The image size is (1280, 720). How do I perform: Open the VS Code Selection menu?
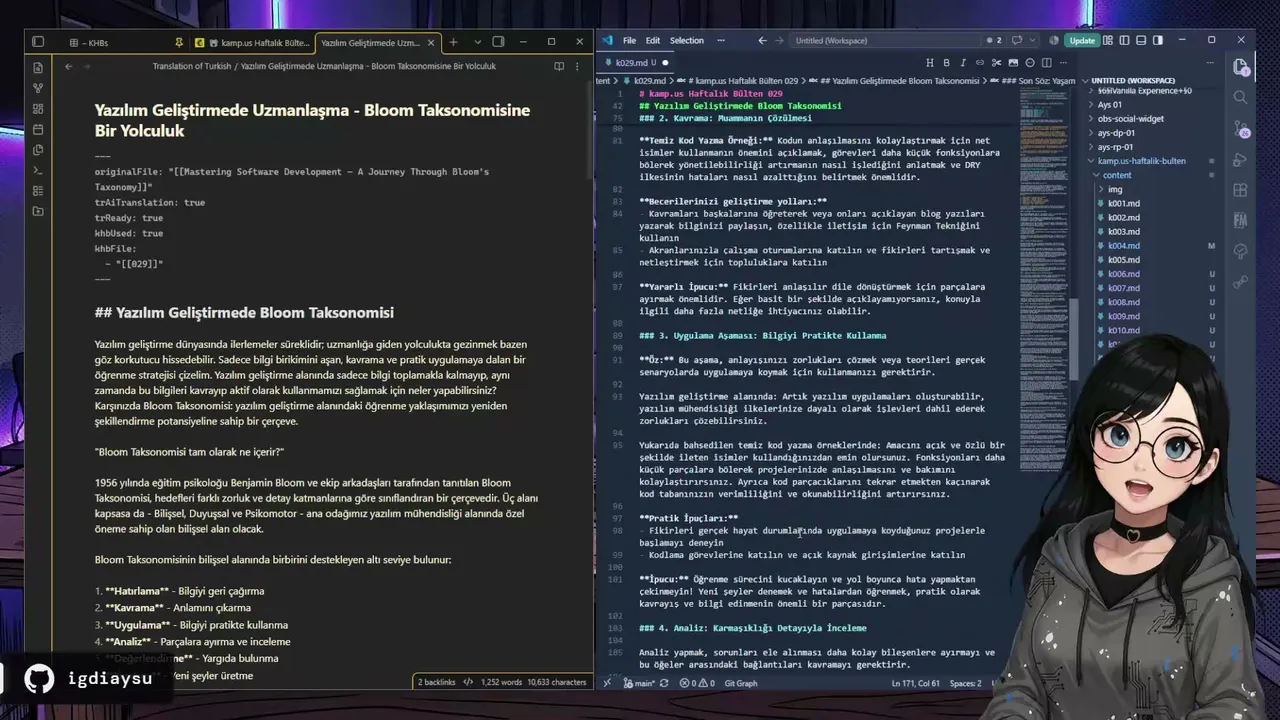click(x=686, y=40)
